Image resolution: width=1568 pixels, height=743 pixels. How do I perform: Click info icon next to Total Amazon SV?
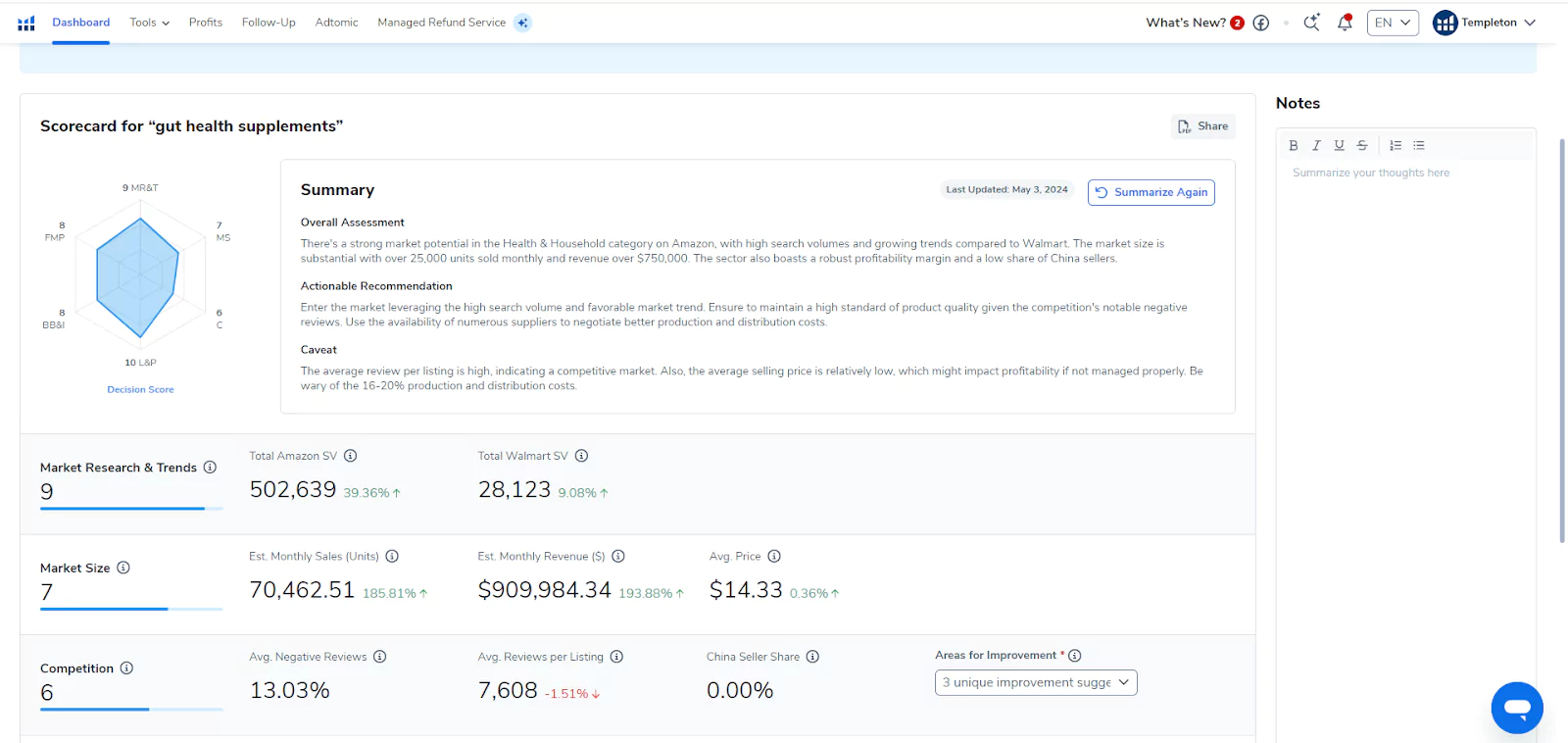(x=350, y=456)
